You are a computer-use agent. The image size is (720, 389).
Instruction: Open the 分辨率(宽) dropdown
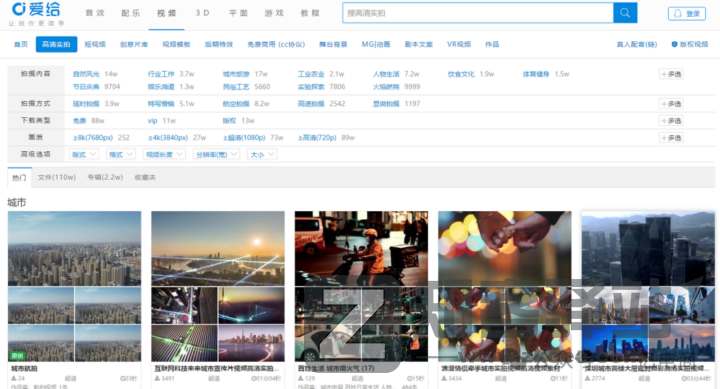pos(216,154)
